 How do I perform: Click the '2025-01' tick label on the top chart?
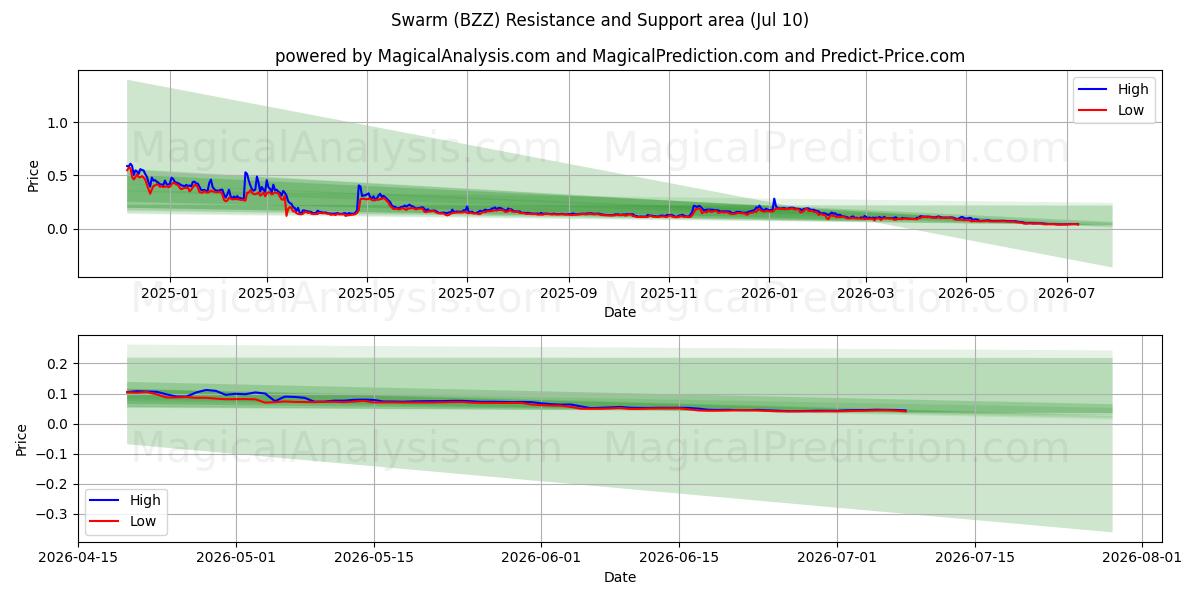[170, 293]
